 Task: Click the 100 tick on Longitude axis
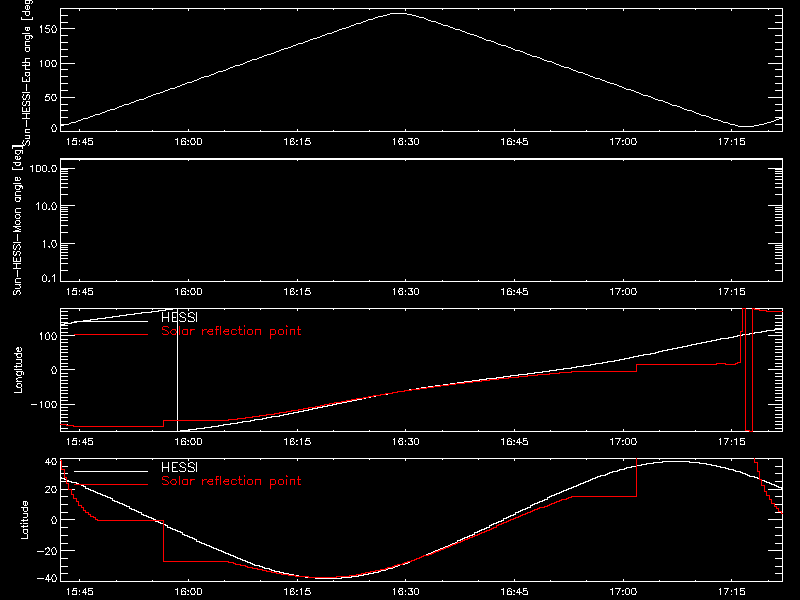point(48,336)
